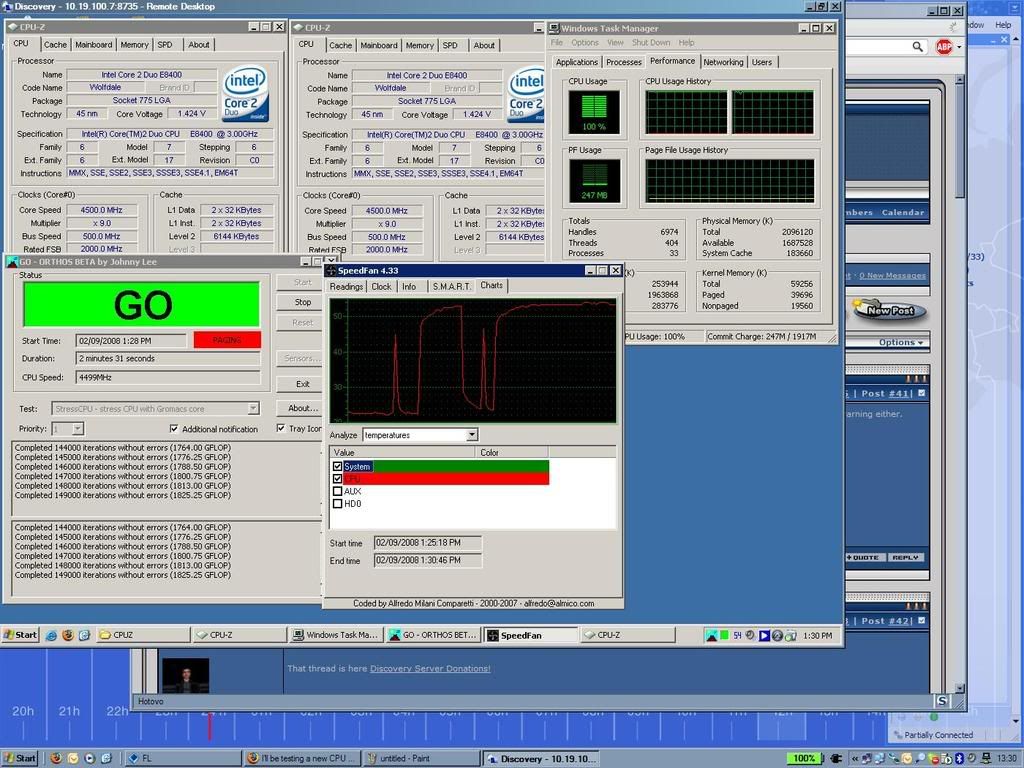This screenshot has width=1024, height=768.
Task: Click the GO - ORTHOS taskbar button
Action: point(433,635)
